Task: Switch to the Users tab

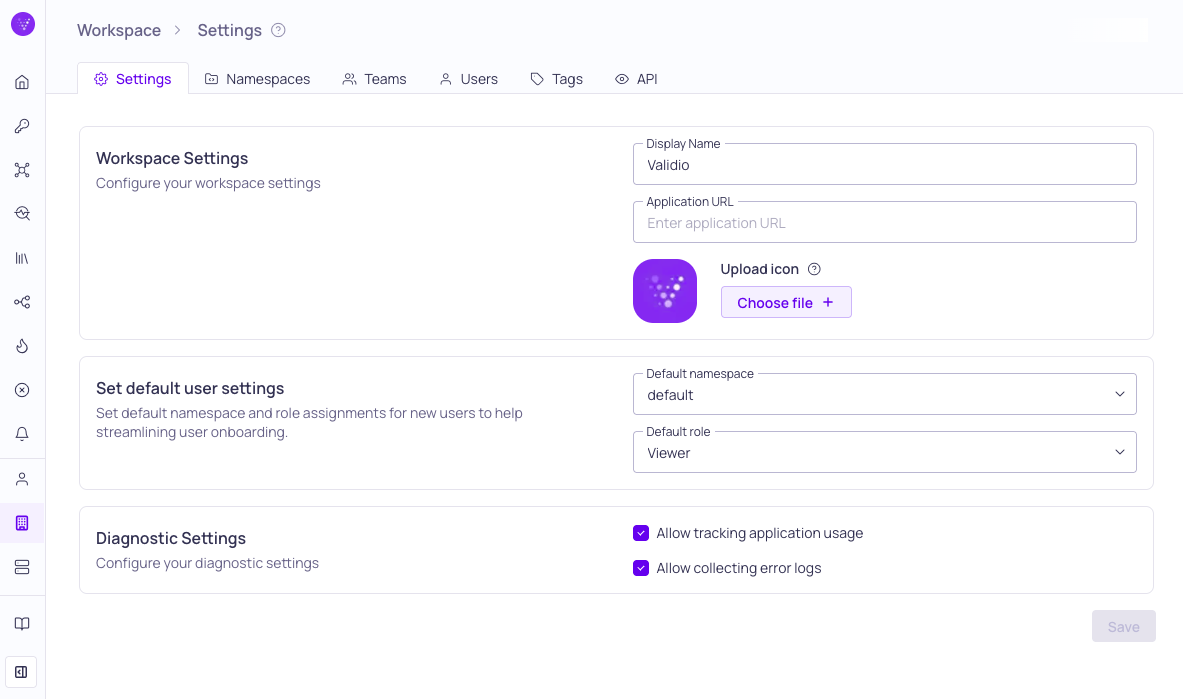Action: click(469, 79)
